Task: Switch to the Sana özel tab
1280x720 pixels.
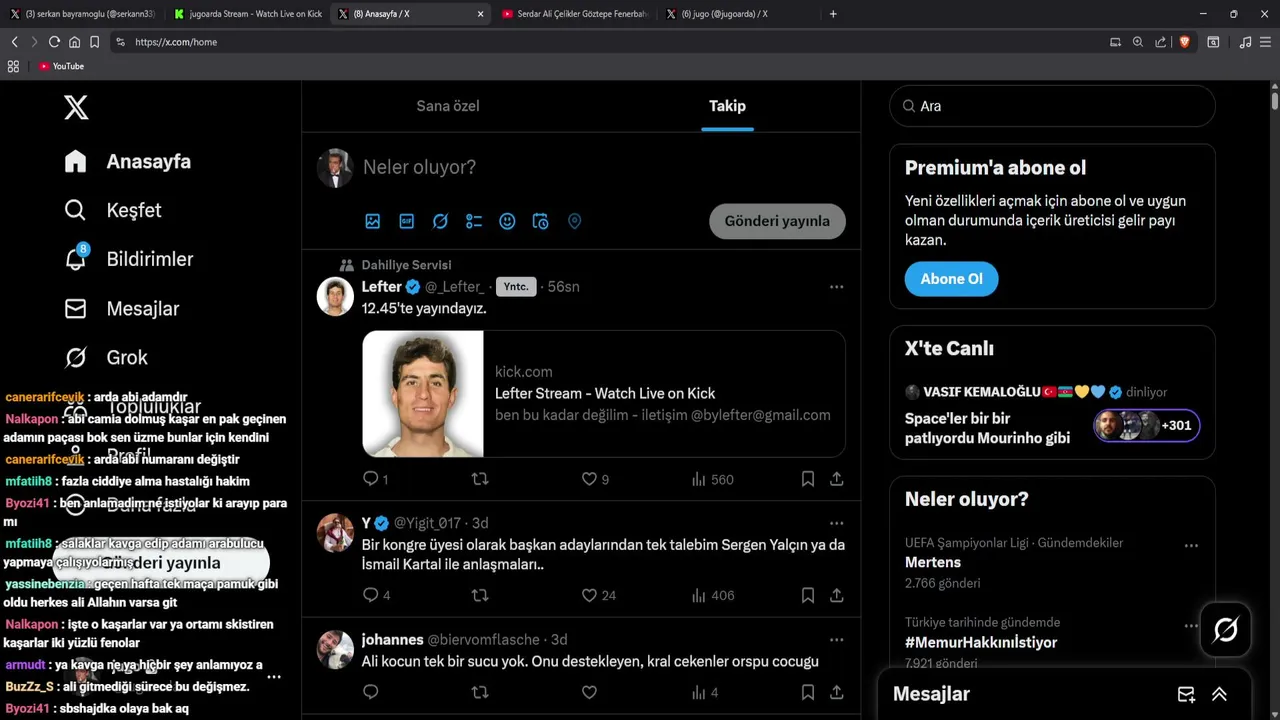Action: click(x=448, y=106)
